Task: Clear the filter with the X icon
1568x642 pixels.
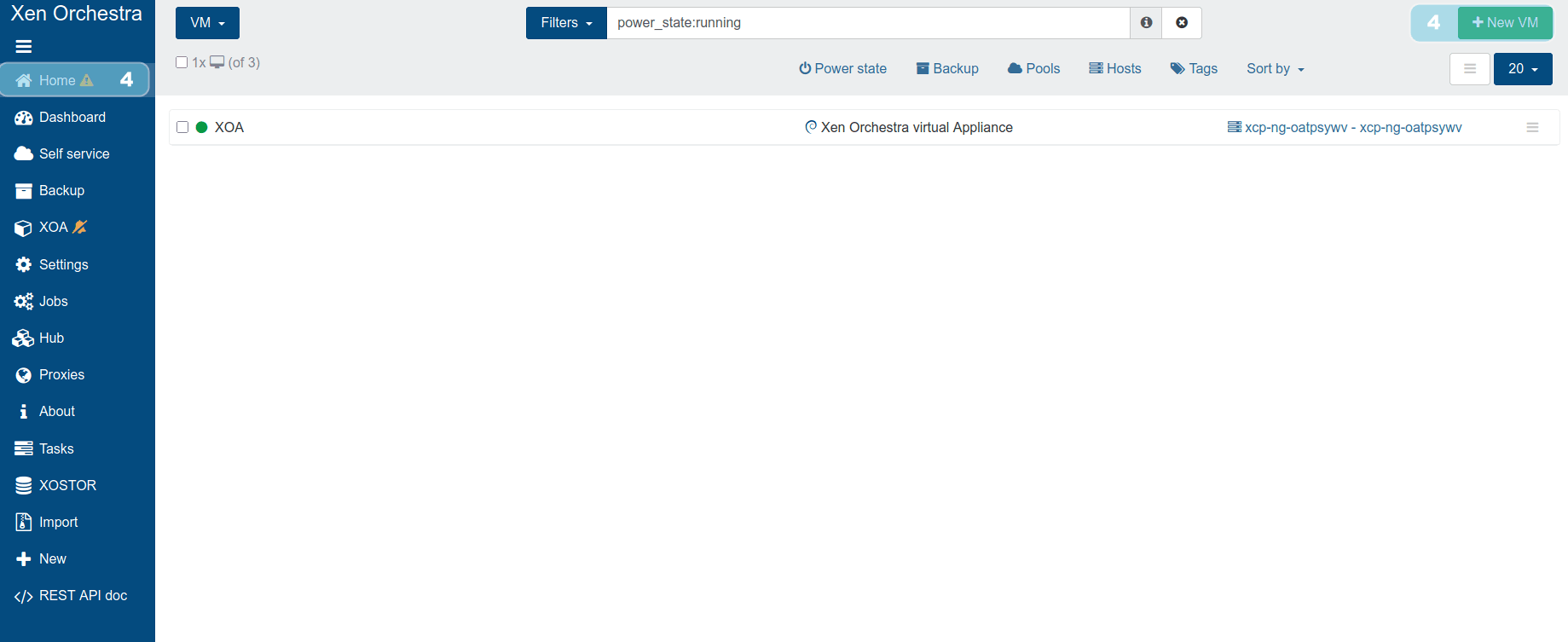Action: (1182, 23)
